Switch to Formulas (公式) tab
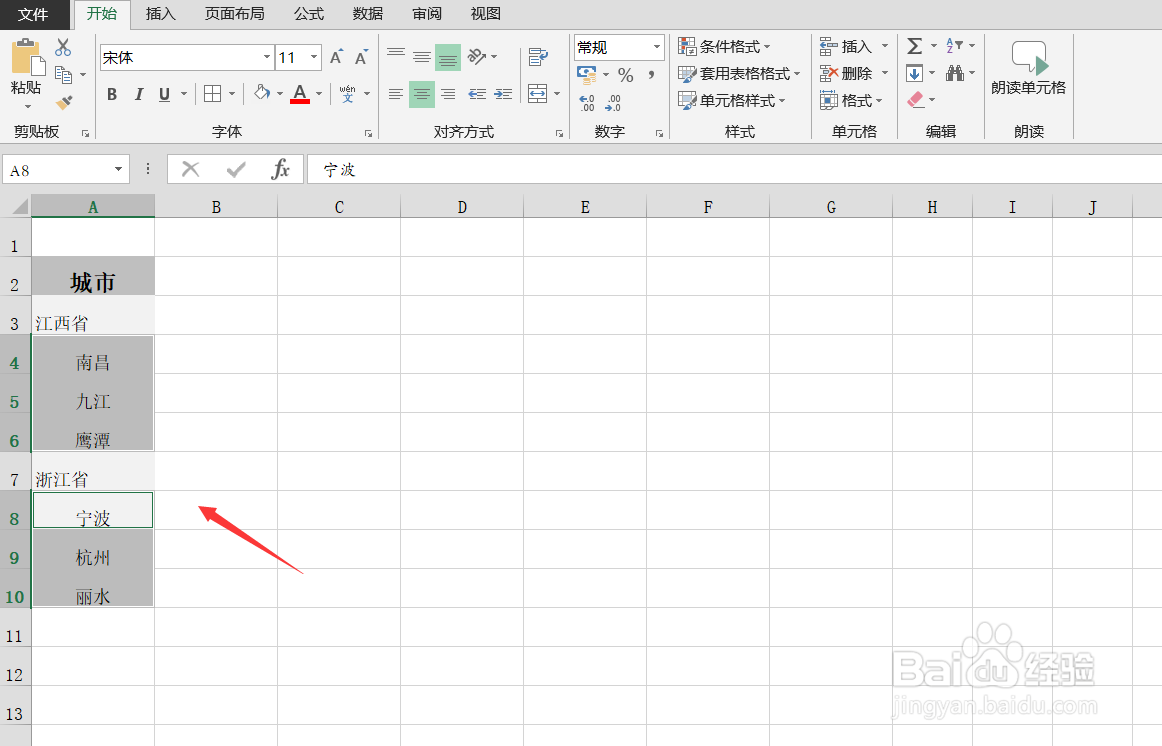This screenshot has height=746, width=1162. pyautogui.click(x=309, y=13)
